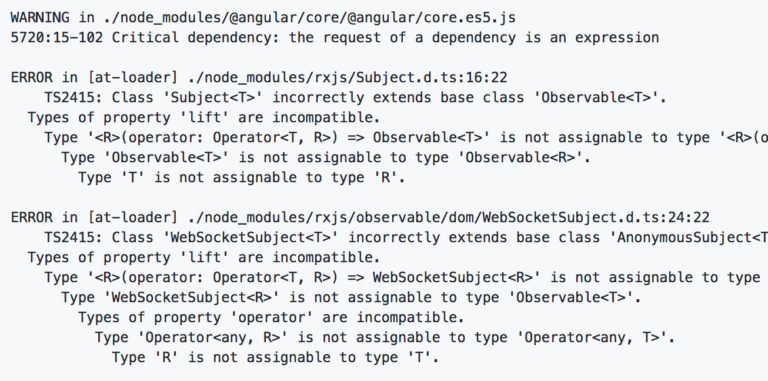This screenshot has width=768, height=381.
Task: Click "Types of property 'operator'" line
Action: tap(271, 317)
